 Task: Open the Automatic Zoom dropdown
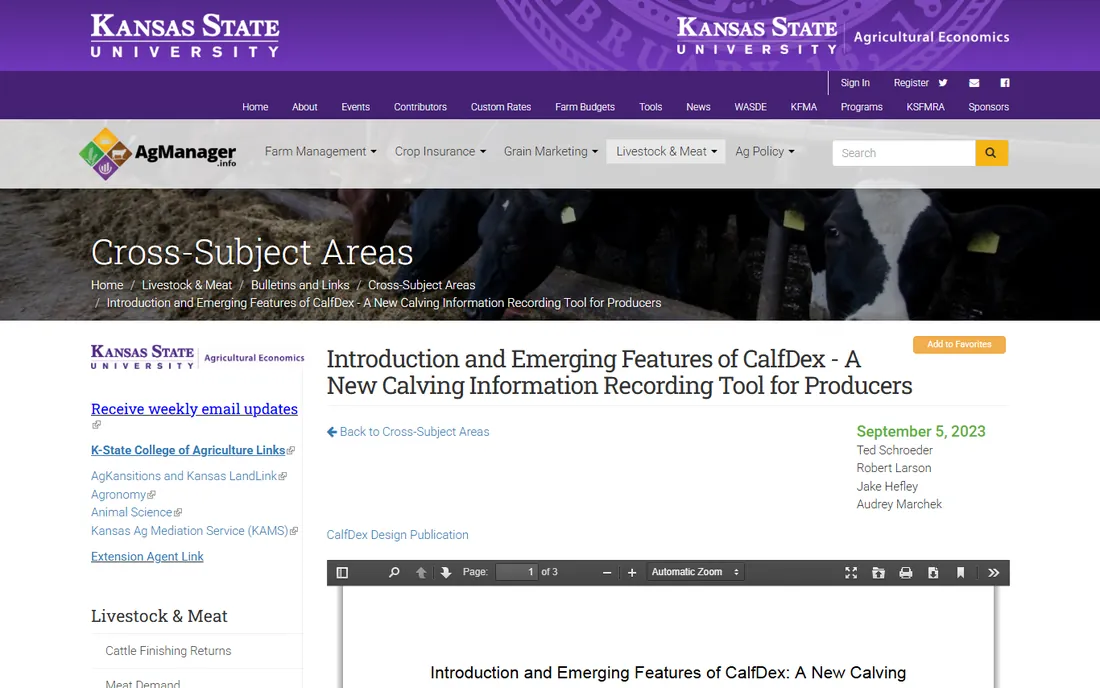pyautogui.click(x=695, y=572)
